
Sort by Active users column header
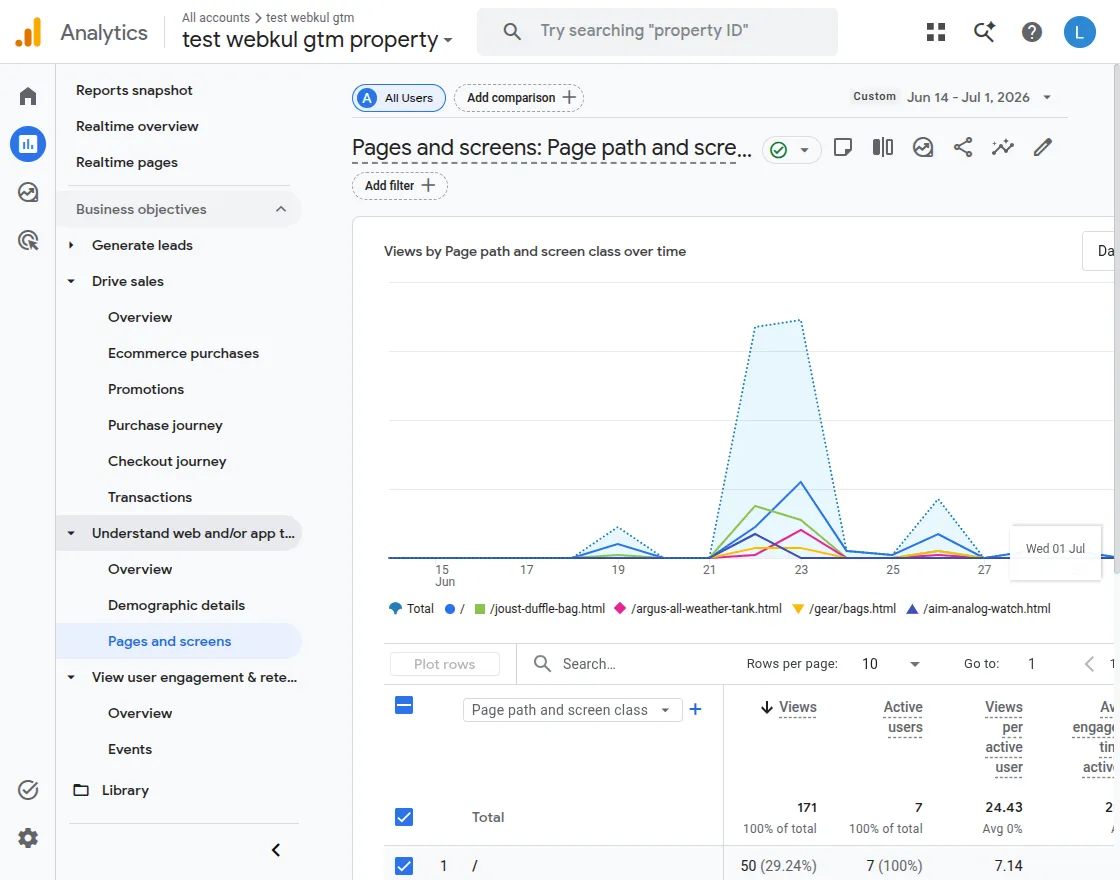coord(904,717)
